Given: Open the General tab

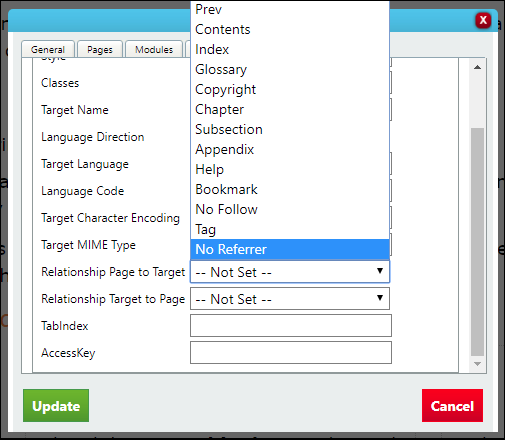Looking at the screenshot, I should (x=48, y=49).
